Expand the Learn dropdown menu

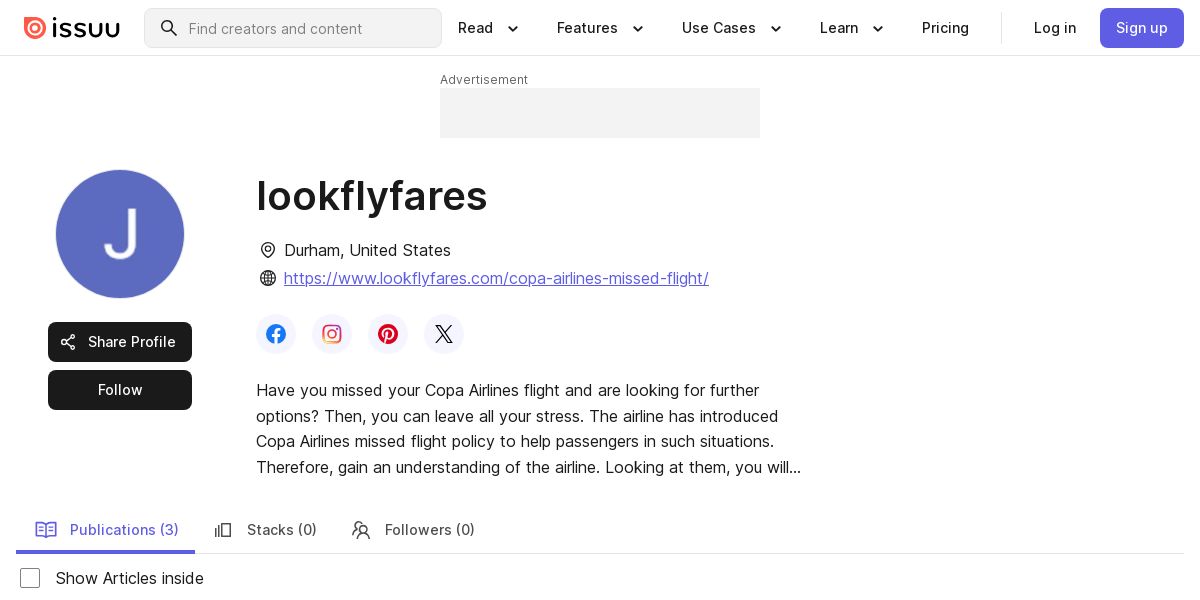pyautogui.click(x=852, y=28)
